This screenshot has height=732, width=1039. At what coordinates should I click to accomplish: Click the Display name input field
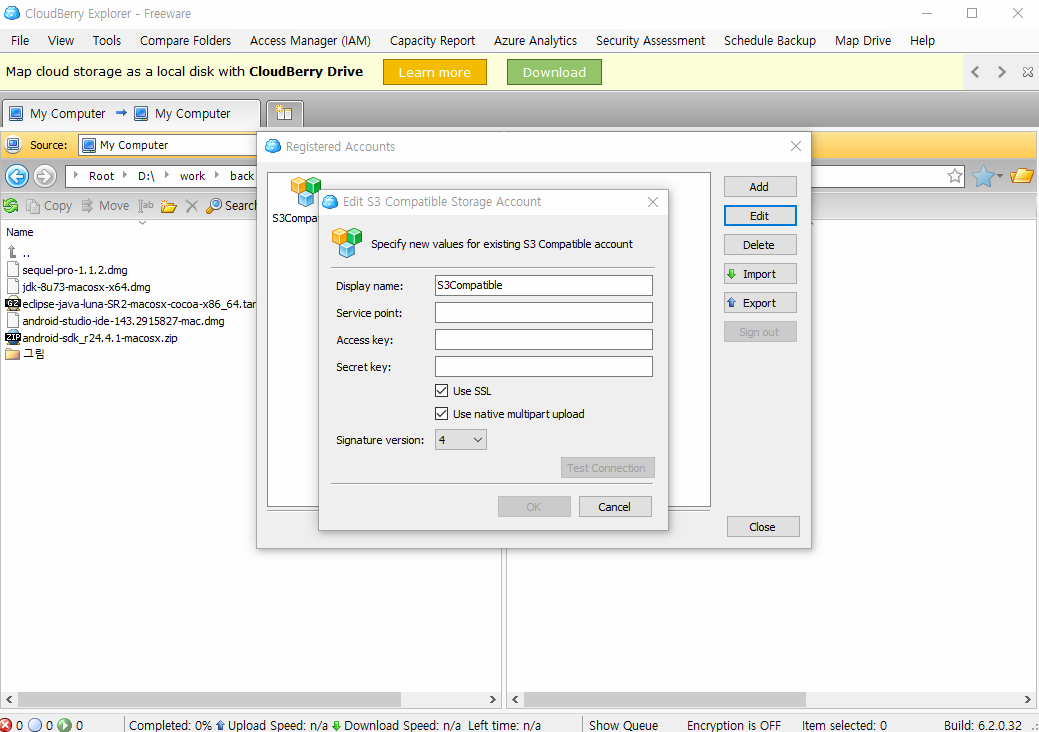pyautogui.click(x=543, y=286)
